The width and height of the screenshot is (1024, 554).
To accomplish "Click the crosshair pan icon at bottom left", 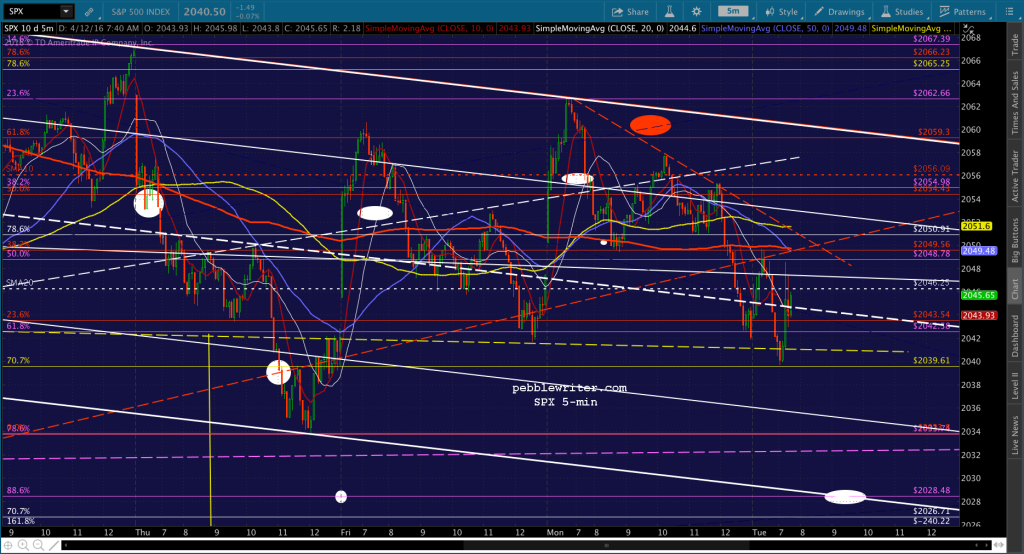I will click(9, 545).
